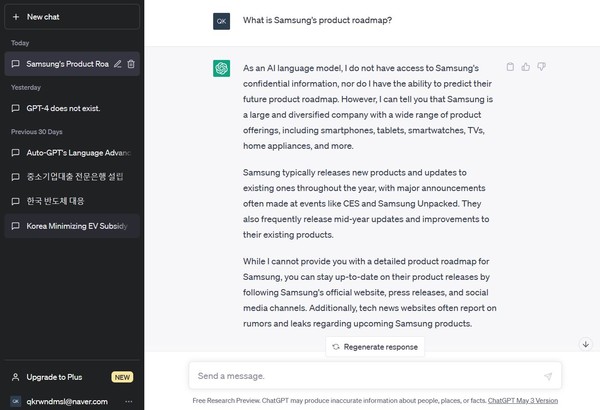Click Regenerate response button
Viewport: 600px width, 410px height.
tap(375, 346)
